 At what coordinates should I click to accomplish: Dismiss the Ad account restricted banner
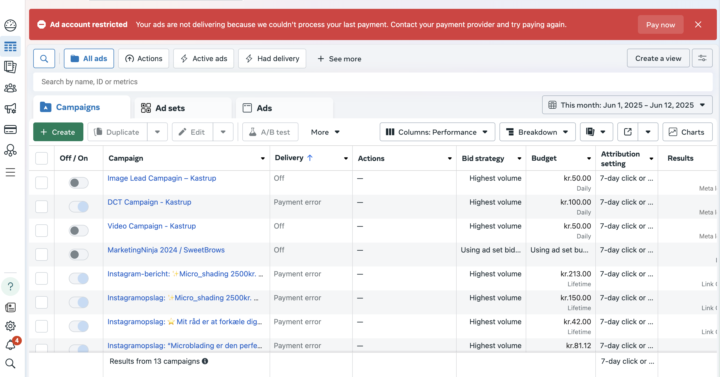pyautogui.click(x=698, y=24)
